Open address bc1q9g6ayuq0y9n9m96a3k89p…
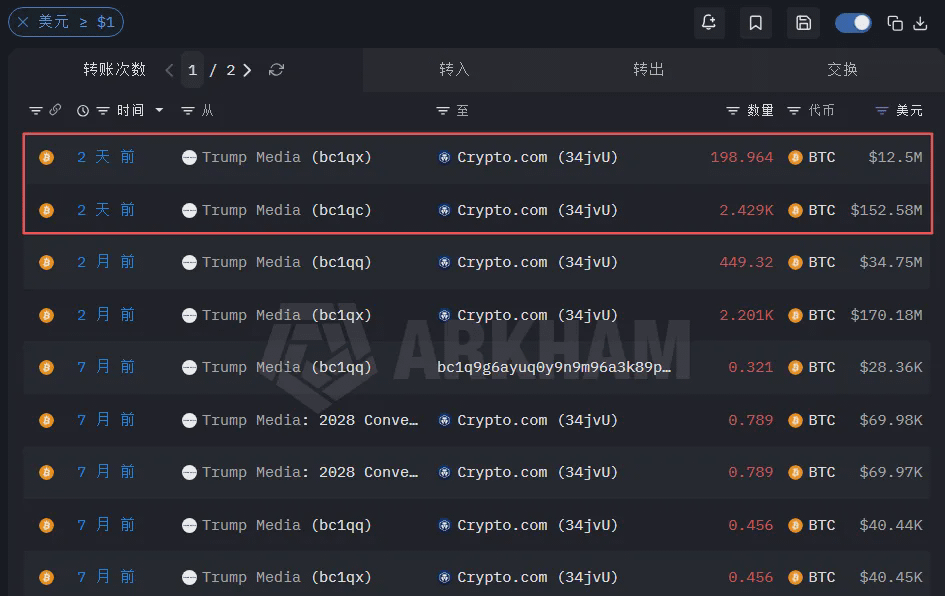 [x=554, y=368]
